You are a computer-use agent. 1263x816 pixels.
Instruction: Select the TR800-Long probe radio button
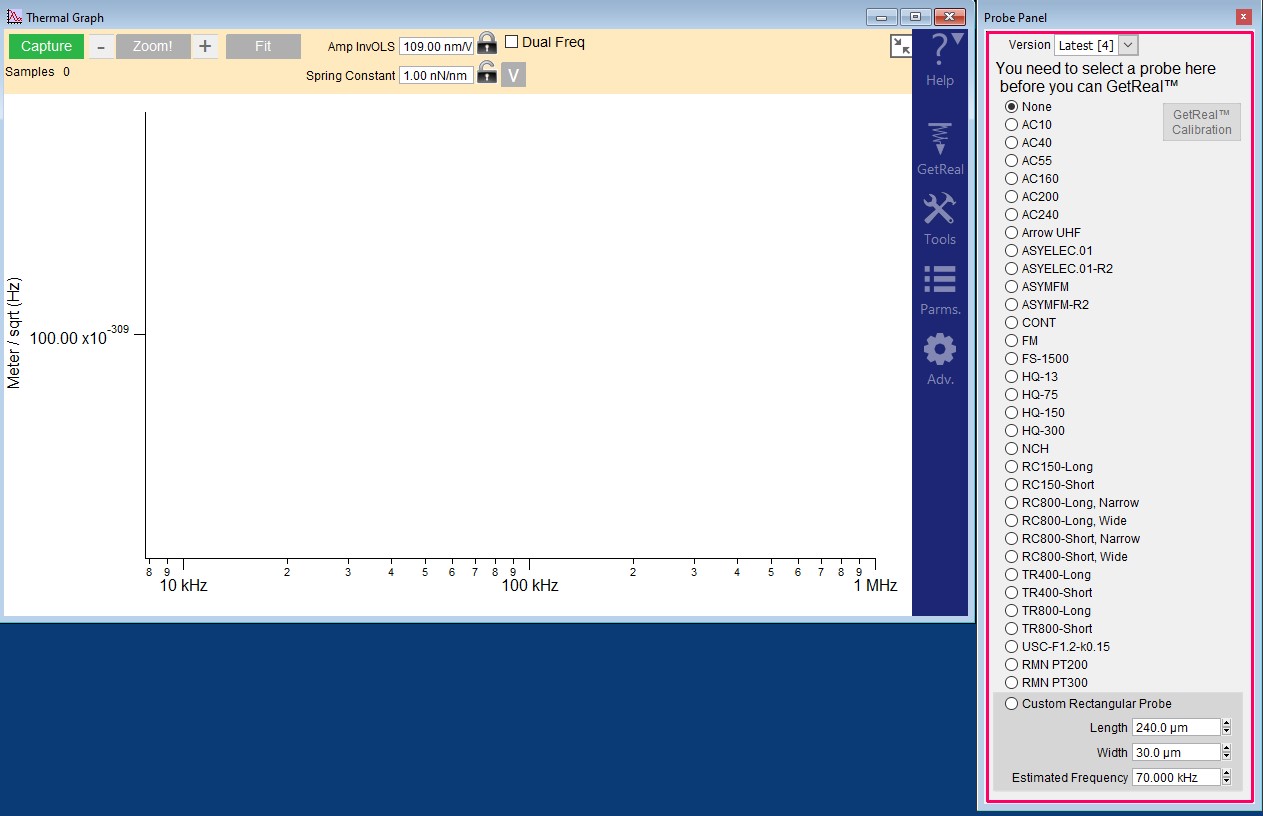coord(1011,611)
